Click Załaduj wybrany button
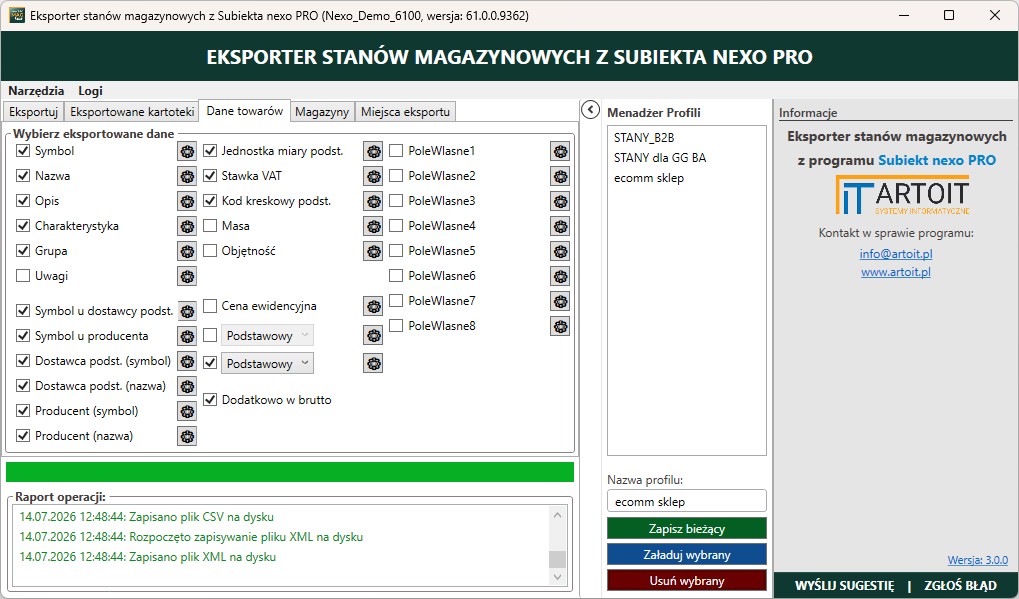 click(687, 554)
